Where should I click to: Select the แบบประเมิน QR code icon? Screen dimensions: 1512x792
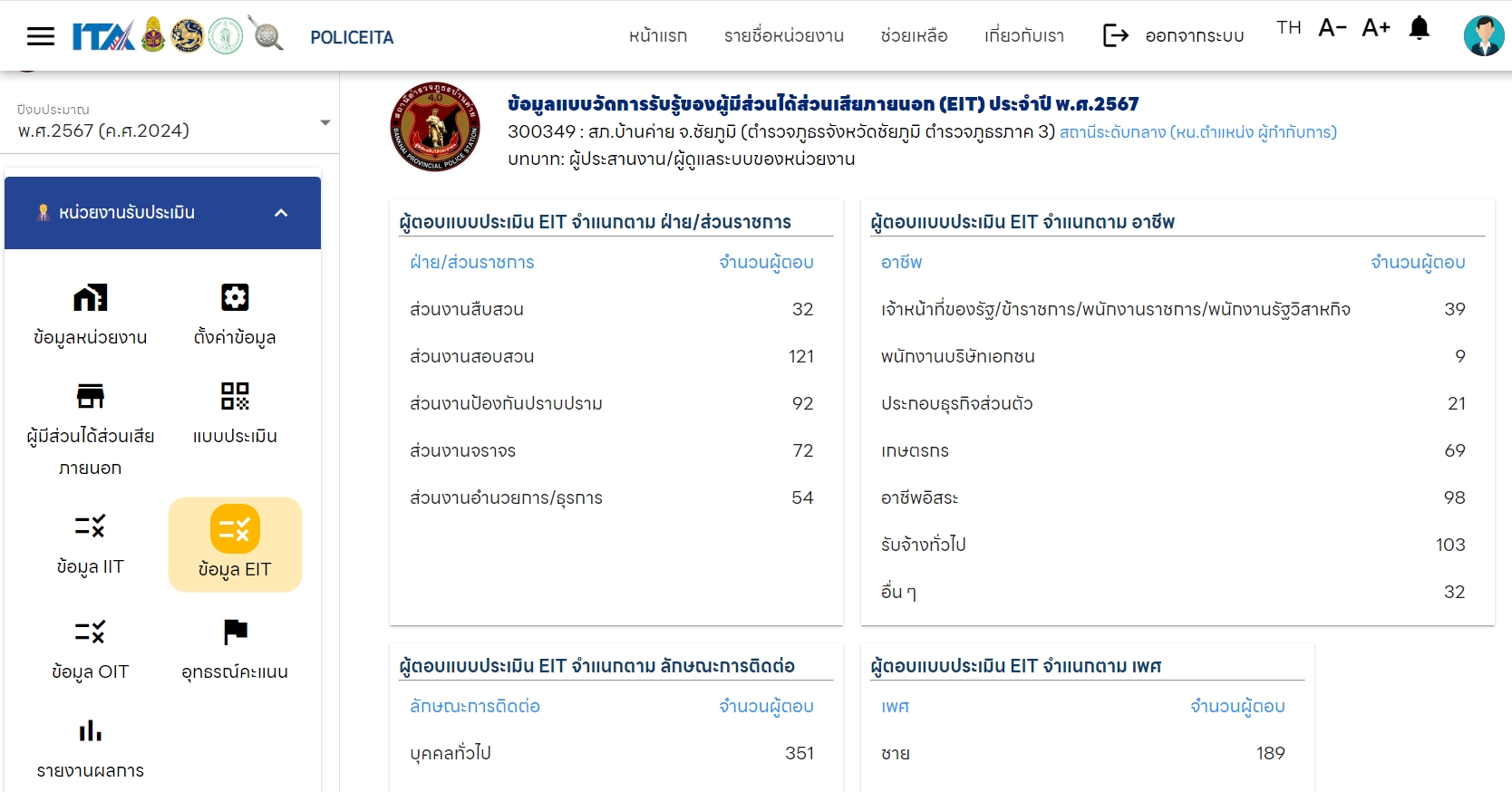point(235,397)
